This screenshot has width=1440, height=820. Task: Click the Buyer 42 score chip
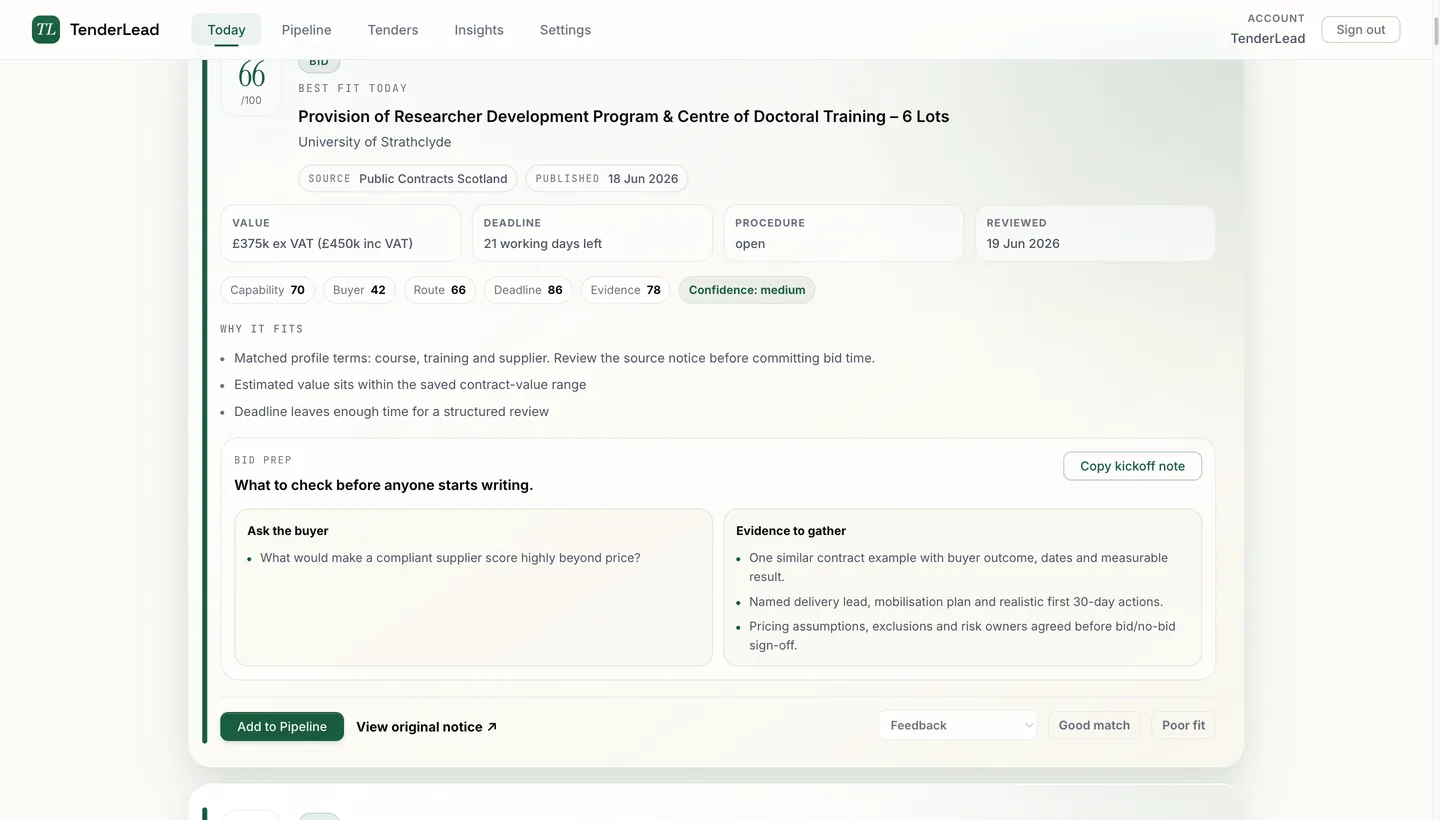359,290
